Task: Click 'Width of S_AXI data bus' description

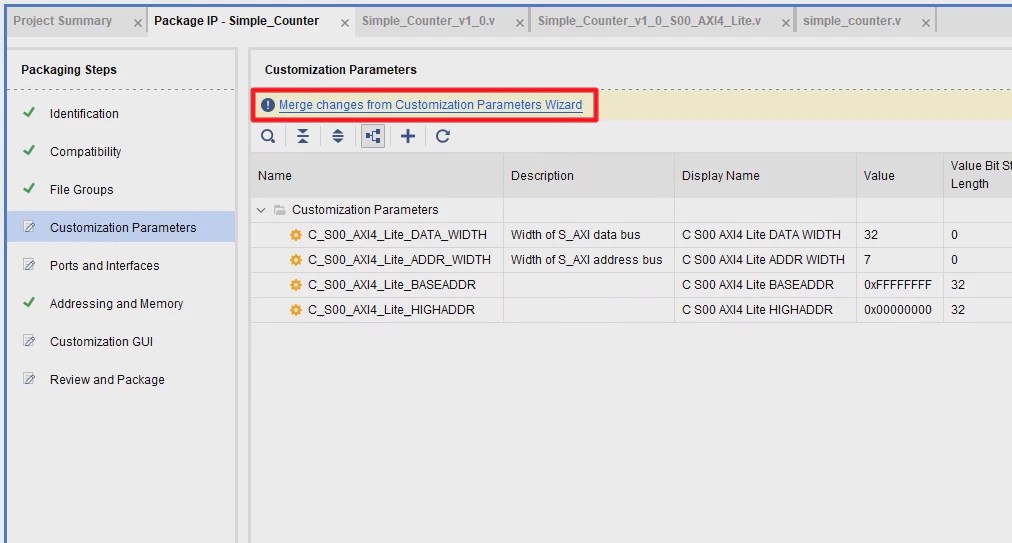Action: 575,235
